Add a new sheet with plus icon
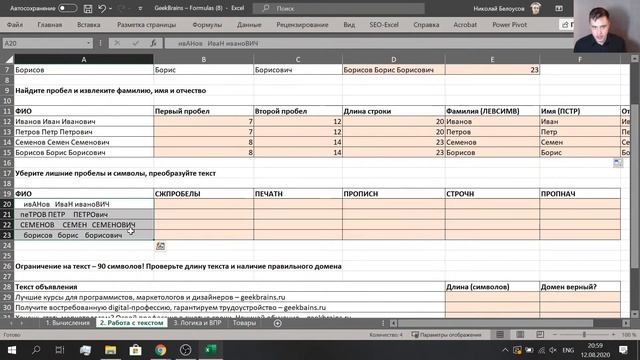The width and height of the screenshot is (640, 360). (278, 323)
